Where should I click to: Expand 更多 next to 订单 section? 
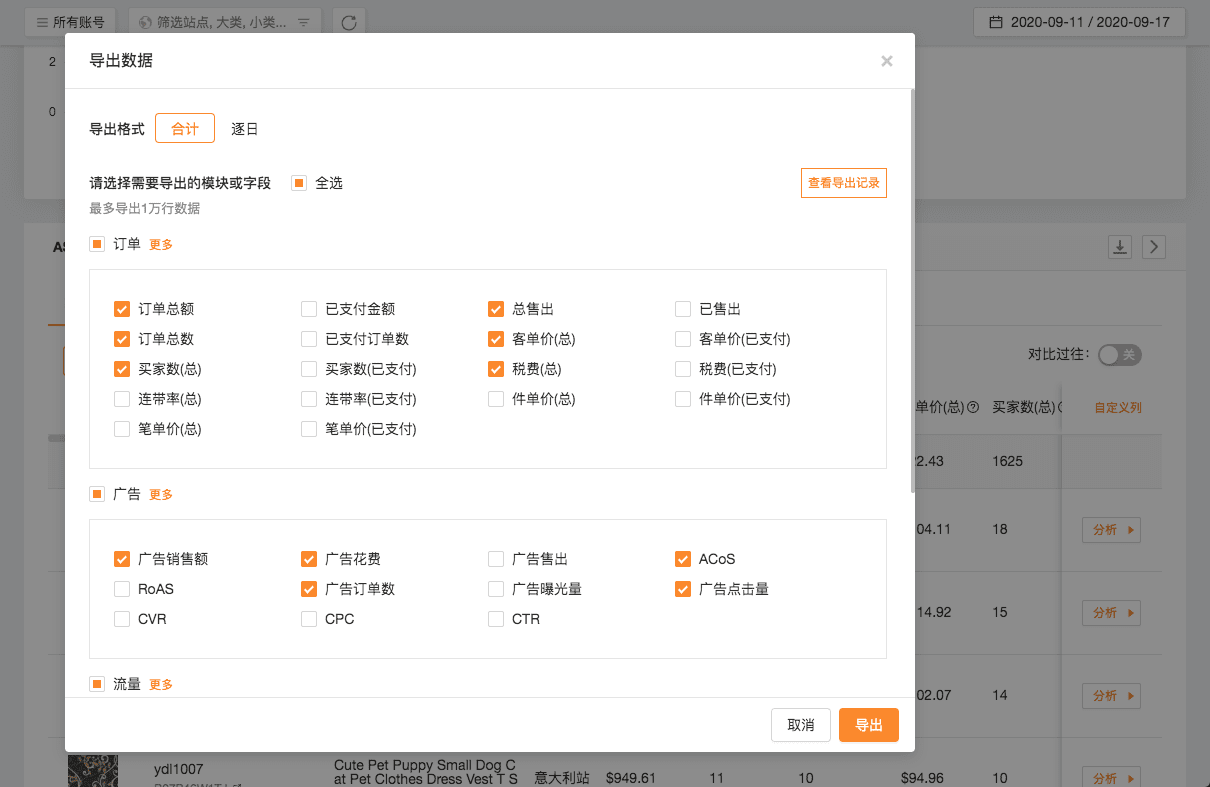161,244
